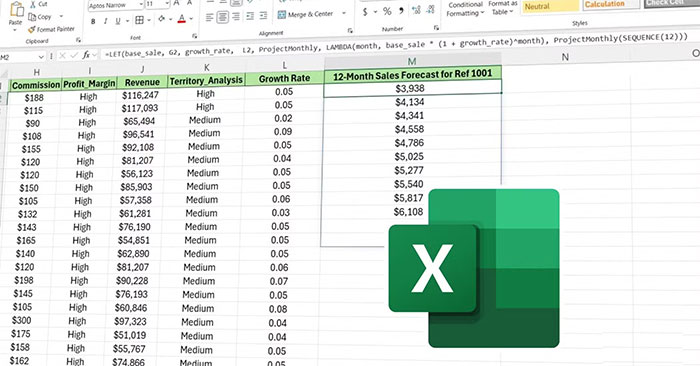Click the Decrease Decimal icon

[x=431, y=10]
